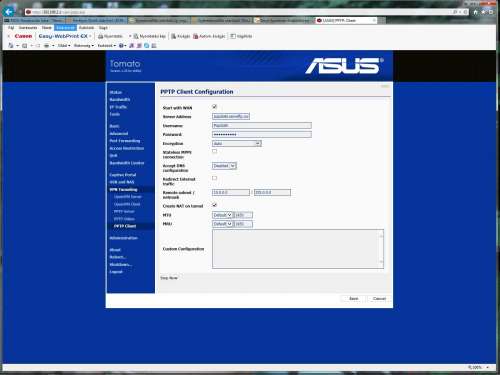Click the Reboot... sidebar link

pyautogui.click(x=118, y=257)
